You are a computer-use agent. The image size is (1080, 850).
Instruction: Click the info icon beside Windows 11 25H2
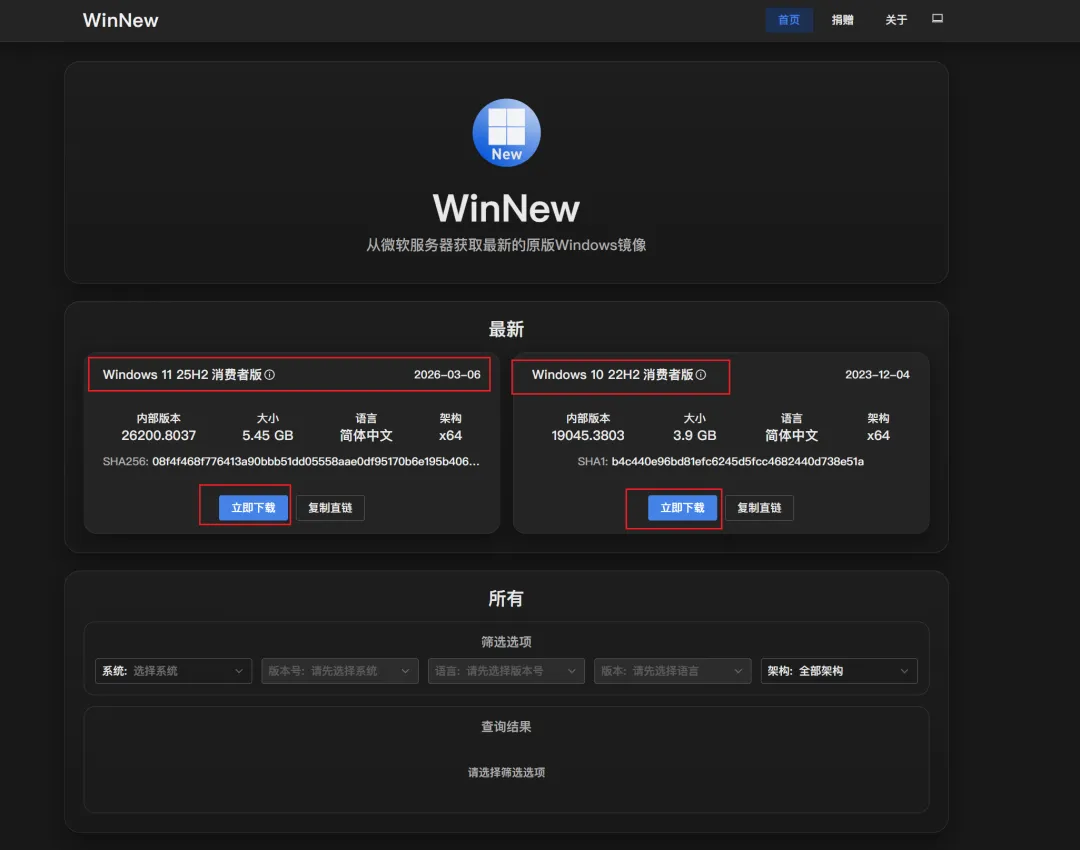pos(270,375)
